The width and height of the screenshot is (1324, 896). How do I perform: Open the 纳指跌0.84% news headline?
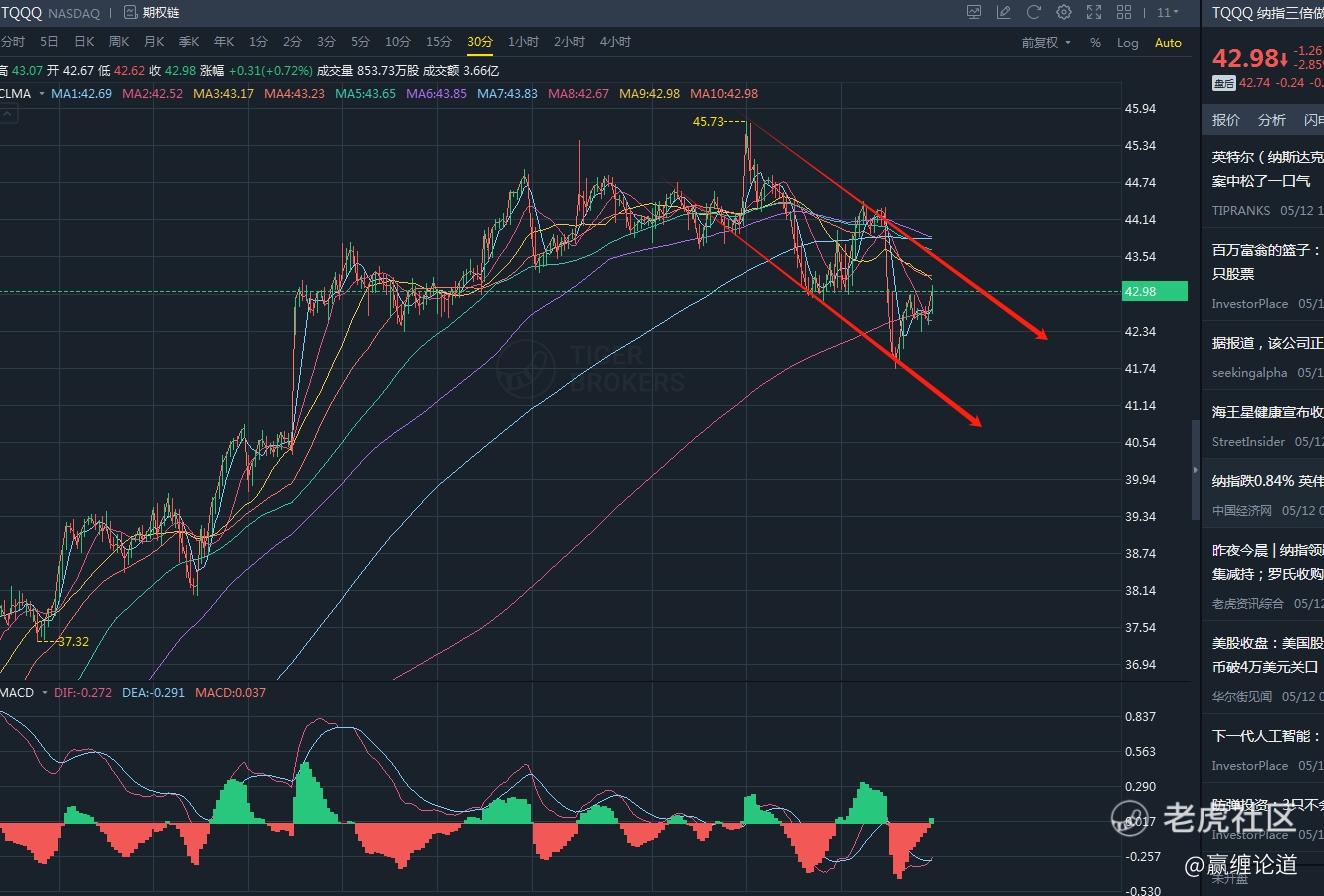1268,481
